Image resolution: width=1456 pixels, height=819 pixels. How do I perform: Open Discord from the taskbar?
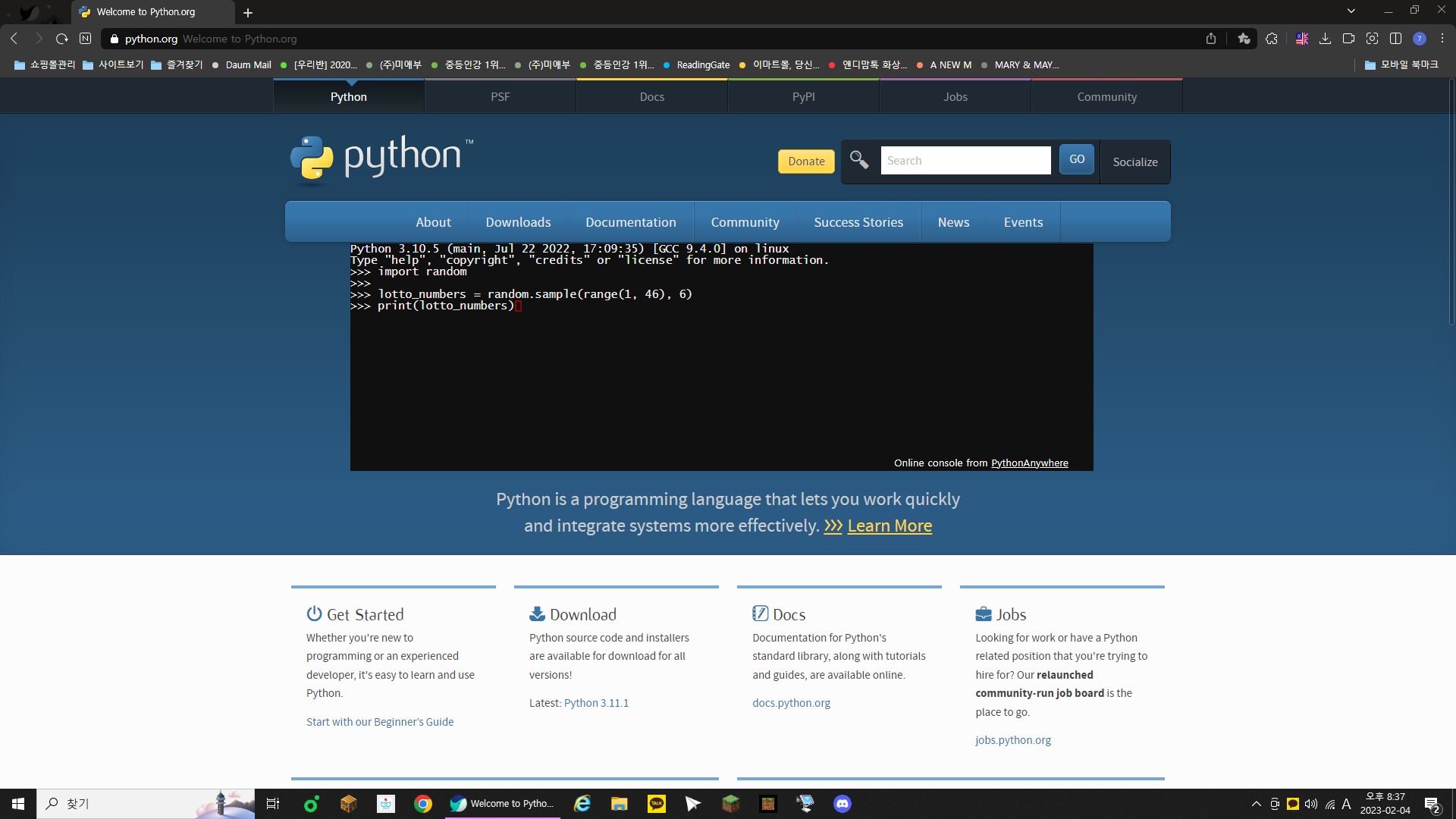(843, 804)
